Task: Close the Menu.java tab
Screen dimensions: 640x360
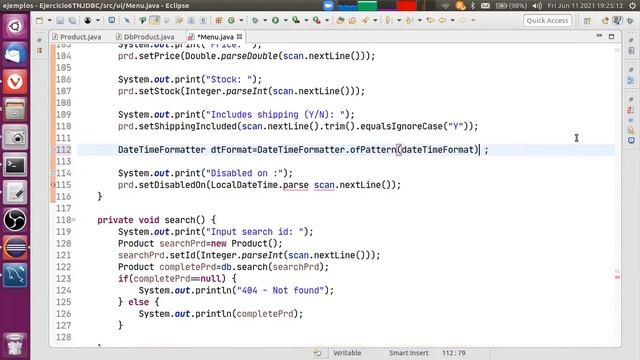Action: click(x=240, y=36)
